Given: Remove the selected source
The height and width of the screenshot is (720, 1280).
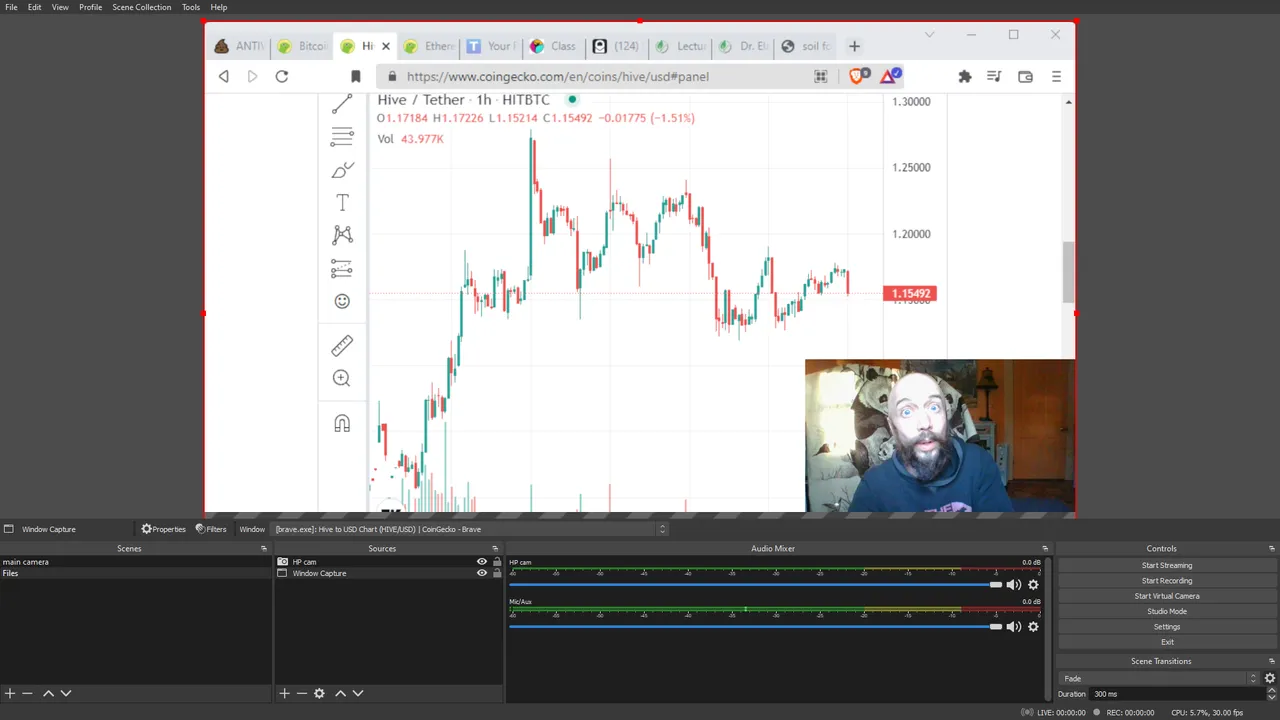Looking at the screenshot, I should pos(301,693).
